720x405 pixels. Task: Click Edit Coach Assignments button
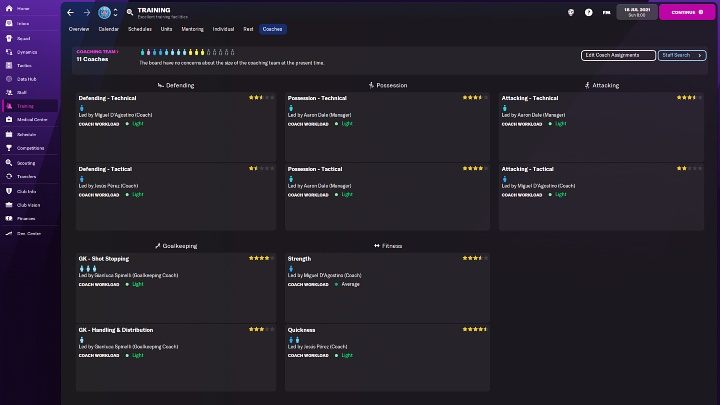(x=618, y=55)
